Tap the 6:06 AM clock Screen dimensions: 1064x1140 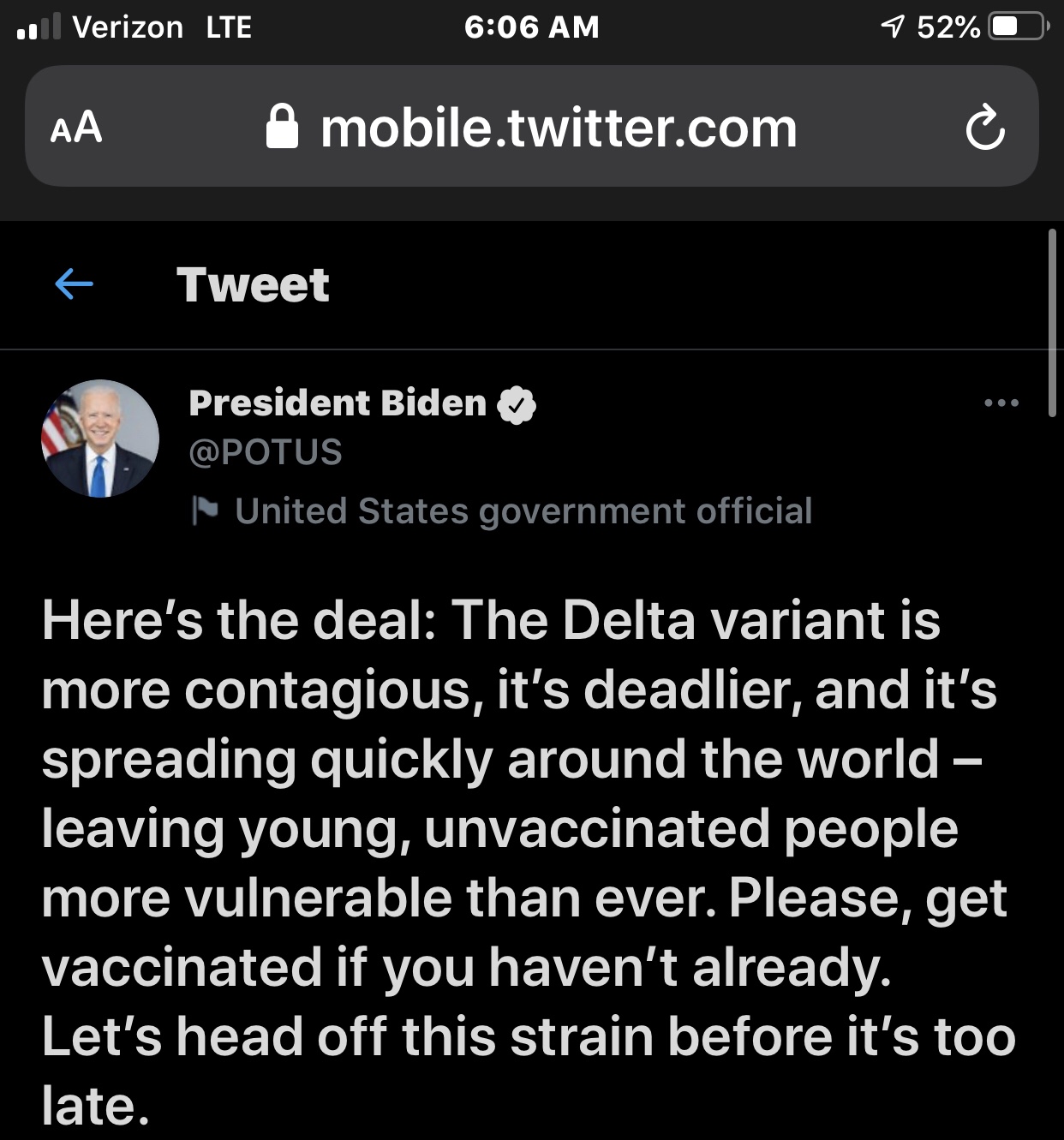point(531,27)
